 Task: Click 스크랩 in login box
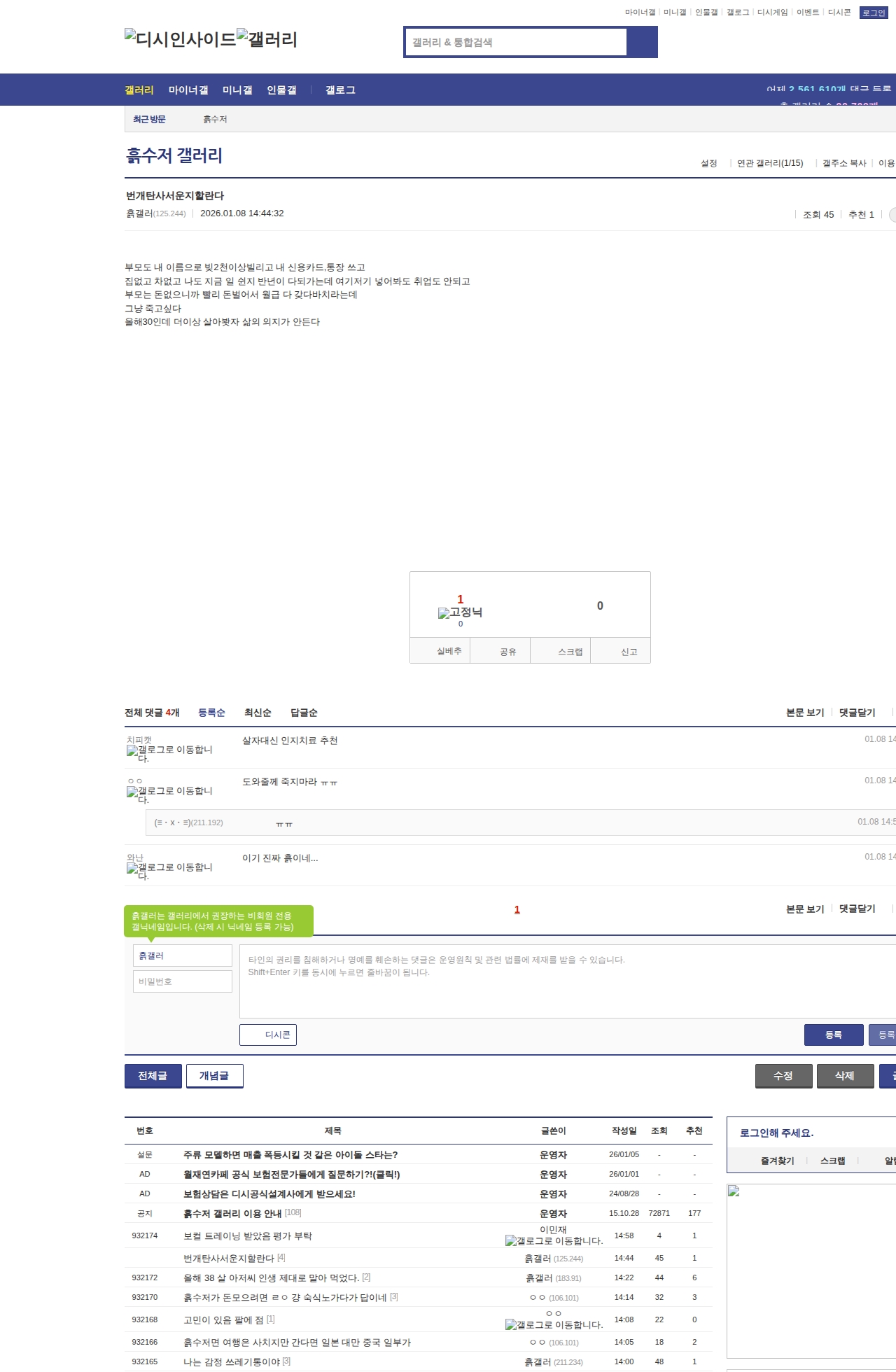[833, 1161]
